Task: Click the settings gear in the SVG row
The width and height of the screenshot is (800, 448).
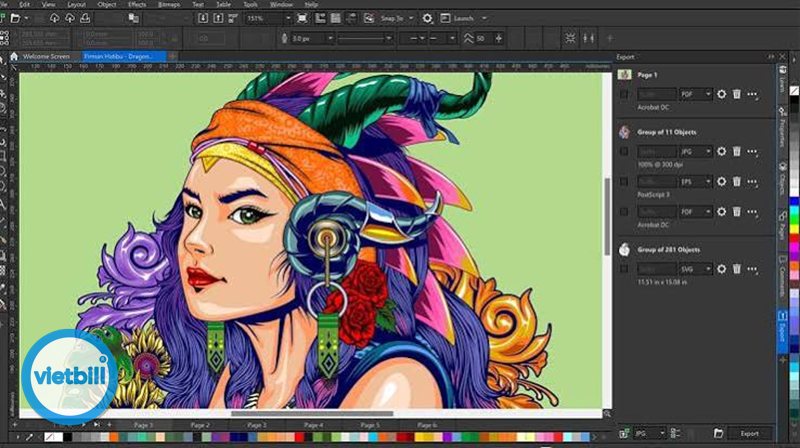Action: (x=721, y=269)
